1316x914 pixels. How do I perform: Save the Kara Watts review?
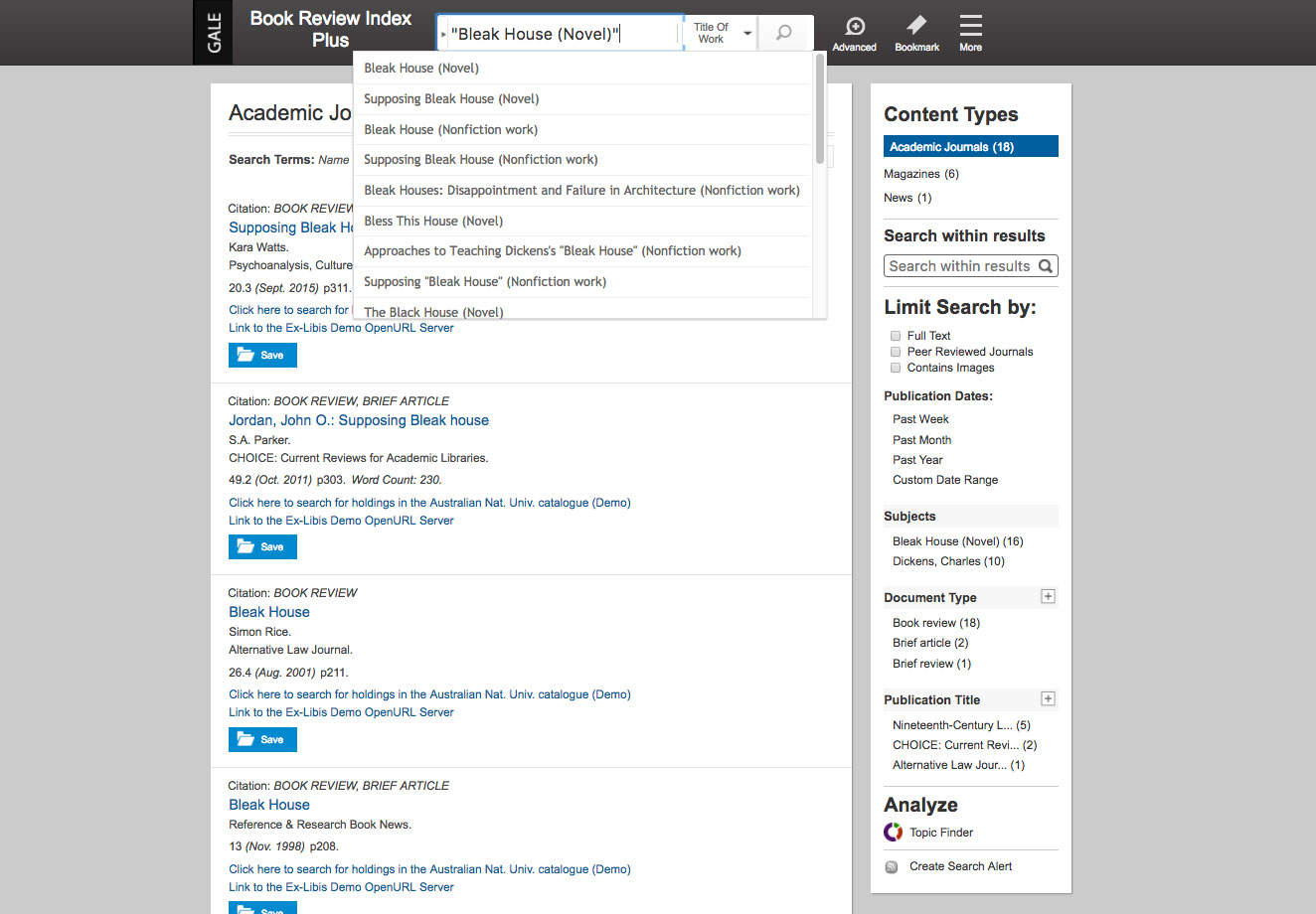262,356
